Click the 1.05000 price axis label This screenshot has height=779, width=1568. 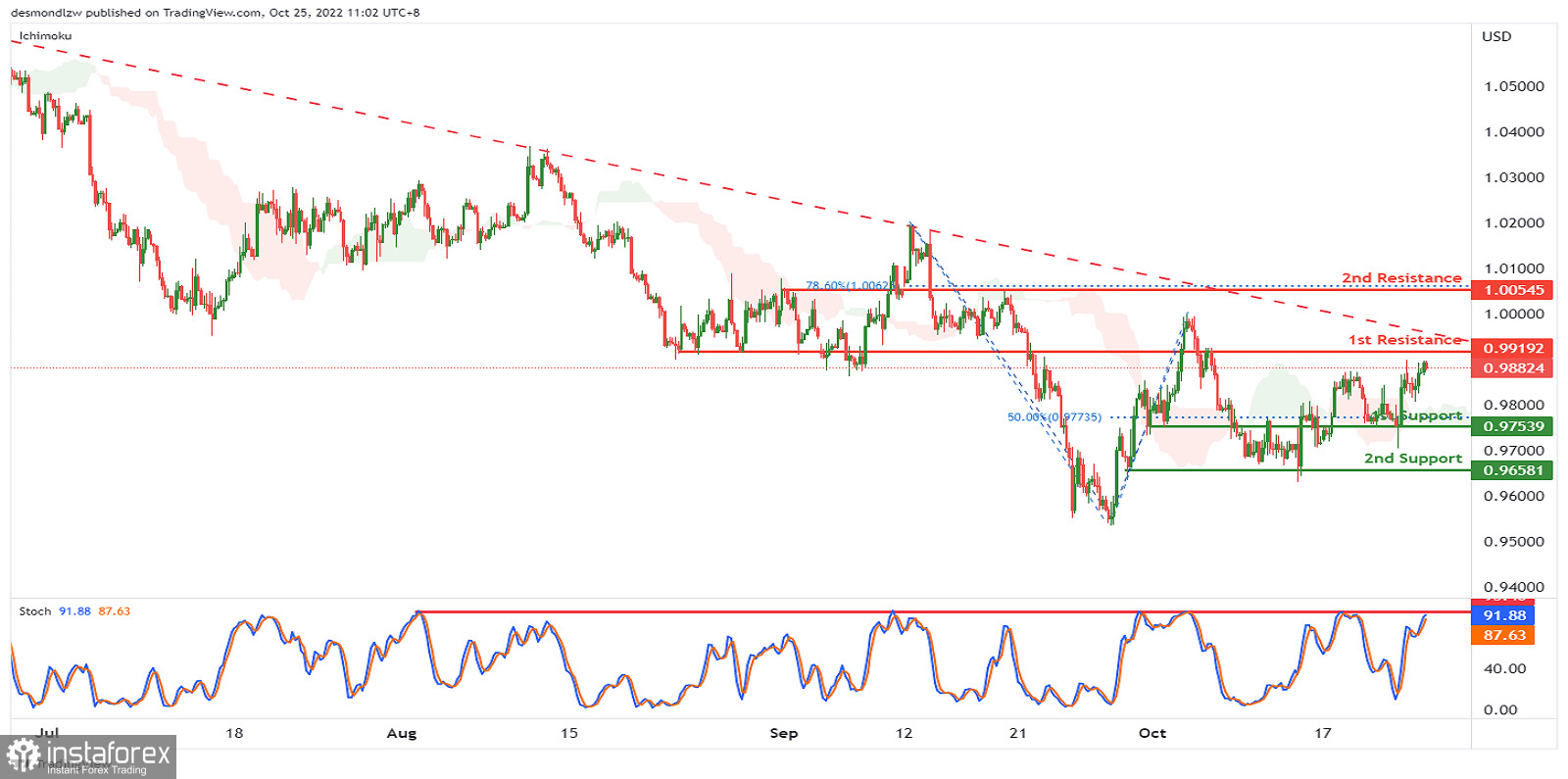pos(1514,86)
